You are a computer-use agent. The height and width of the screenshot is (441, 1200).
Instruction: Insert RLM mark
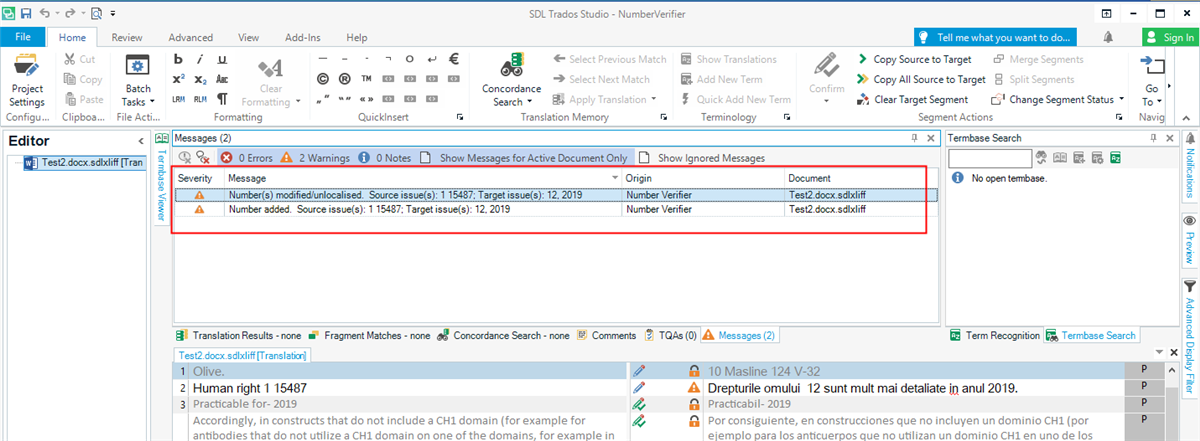point(200,99)
